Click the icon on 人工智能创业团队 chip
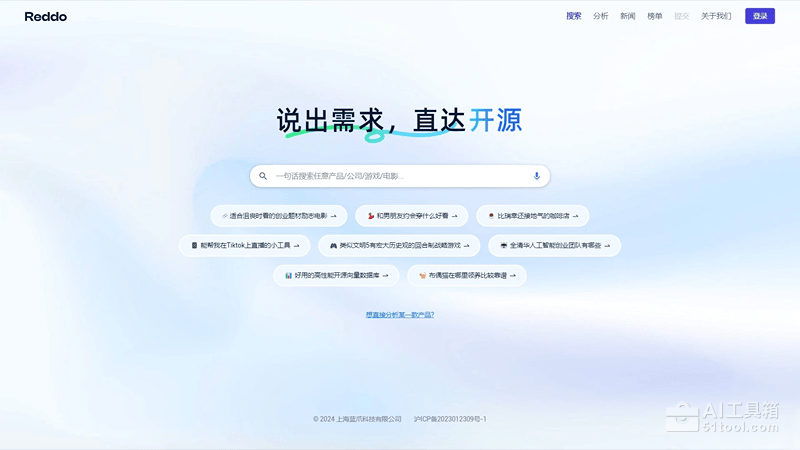The image size is (800, 450). click(x=503, y=245)
